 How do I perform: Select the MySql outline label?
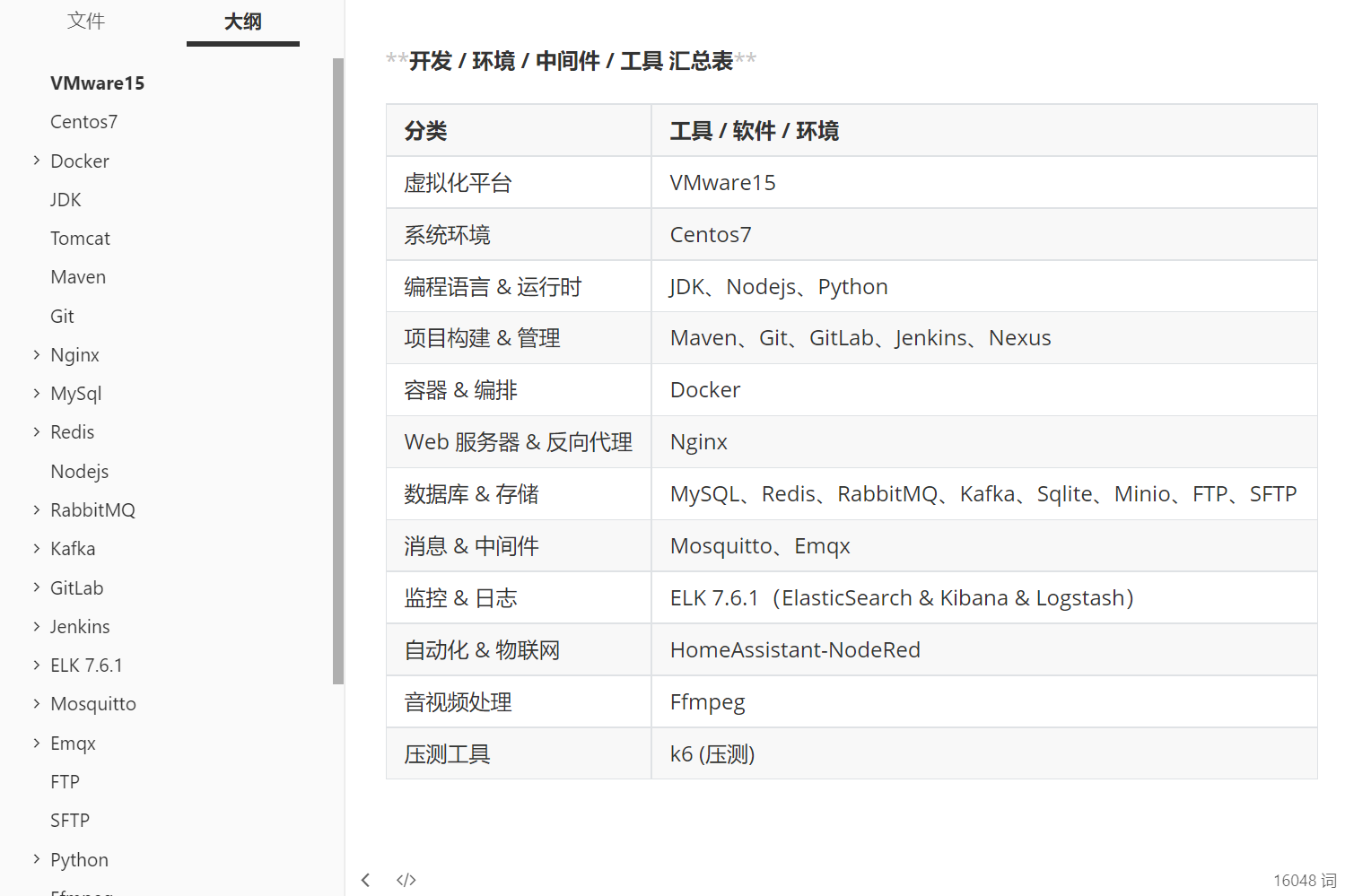click(x=76, y=394)
